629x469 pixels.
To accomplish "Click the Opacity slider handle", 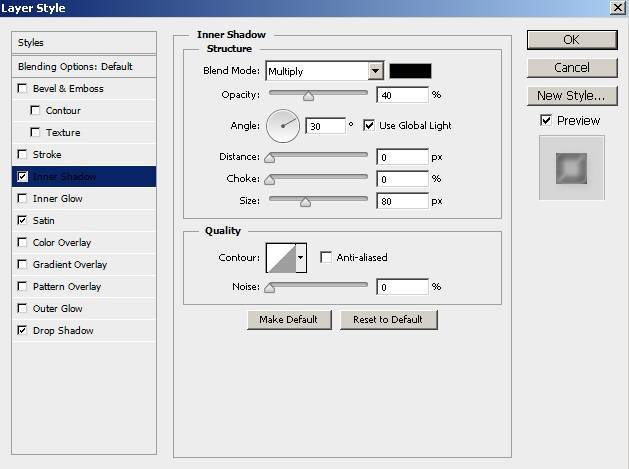I will [308, 96].
